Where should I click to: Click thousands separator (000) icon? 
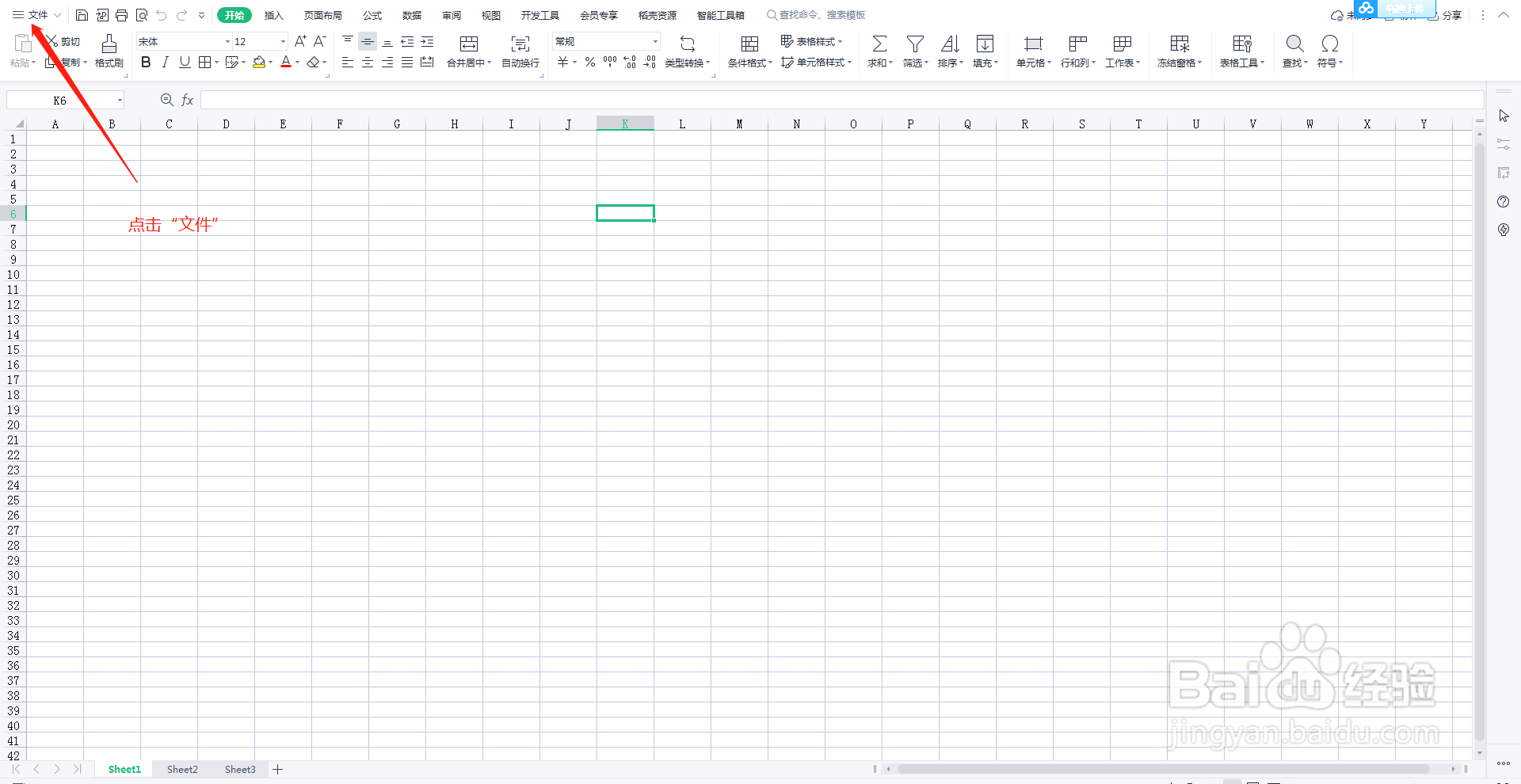point(610,62)
